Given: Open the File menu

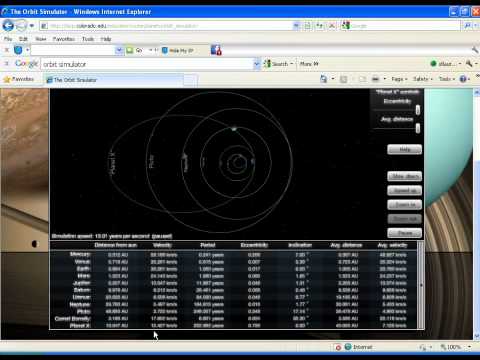Looking at the screenshot, I should coord(8,39).
